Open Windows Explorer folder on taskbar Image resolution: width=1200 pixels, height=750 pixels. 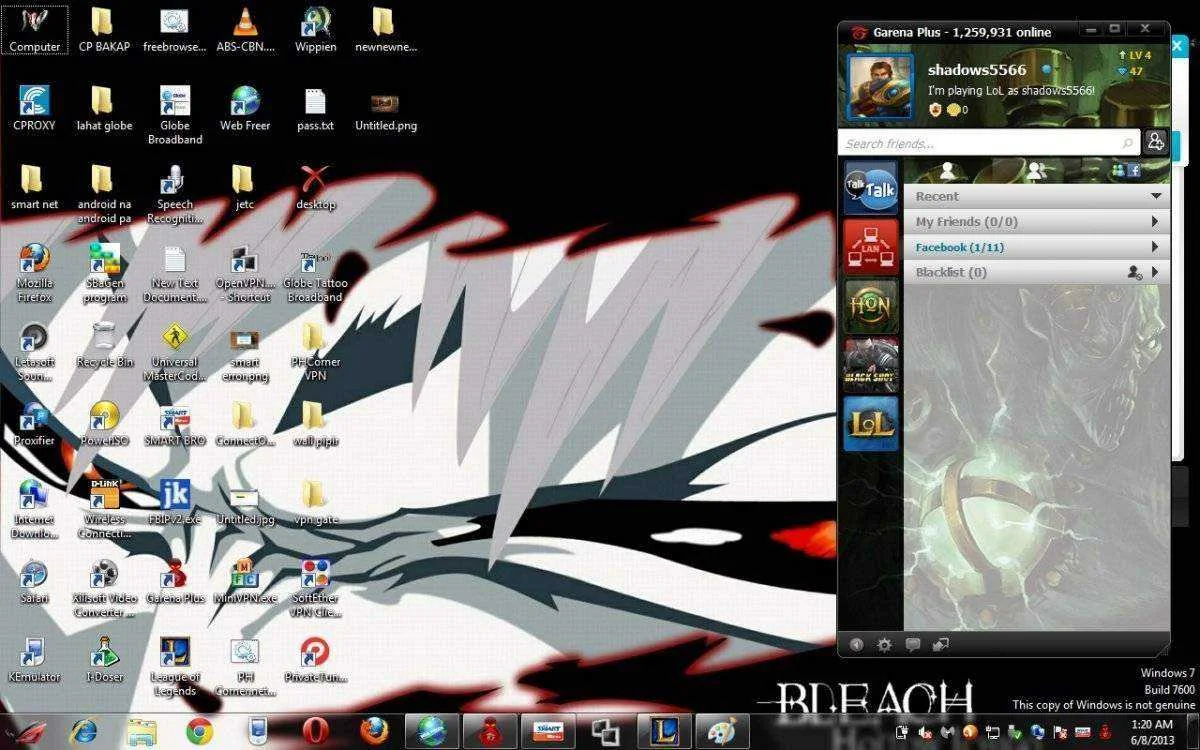coord(141,732)
